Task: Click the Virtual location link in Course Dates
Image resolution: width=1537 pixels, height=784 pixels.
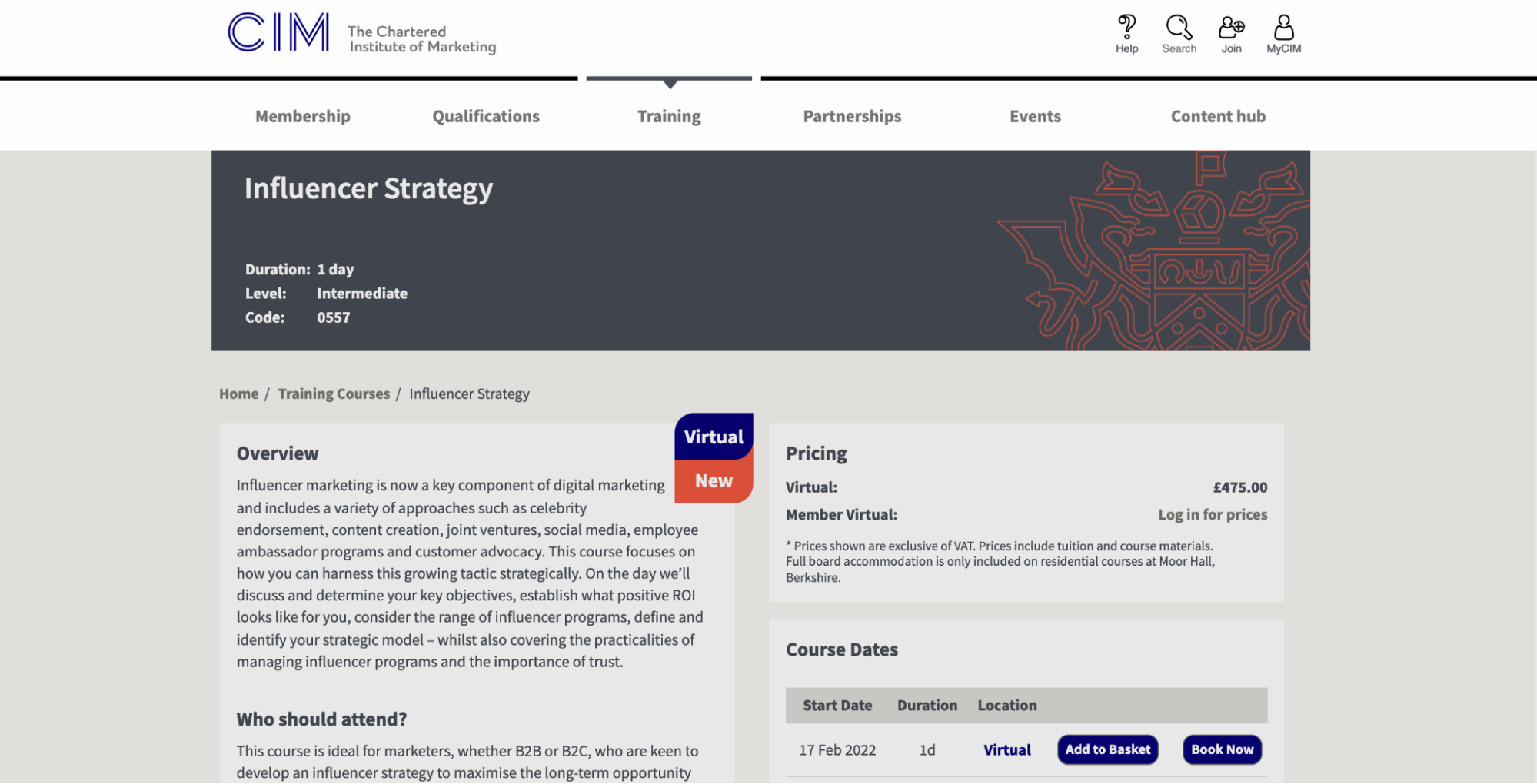Action: [x=1006, y=749]
